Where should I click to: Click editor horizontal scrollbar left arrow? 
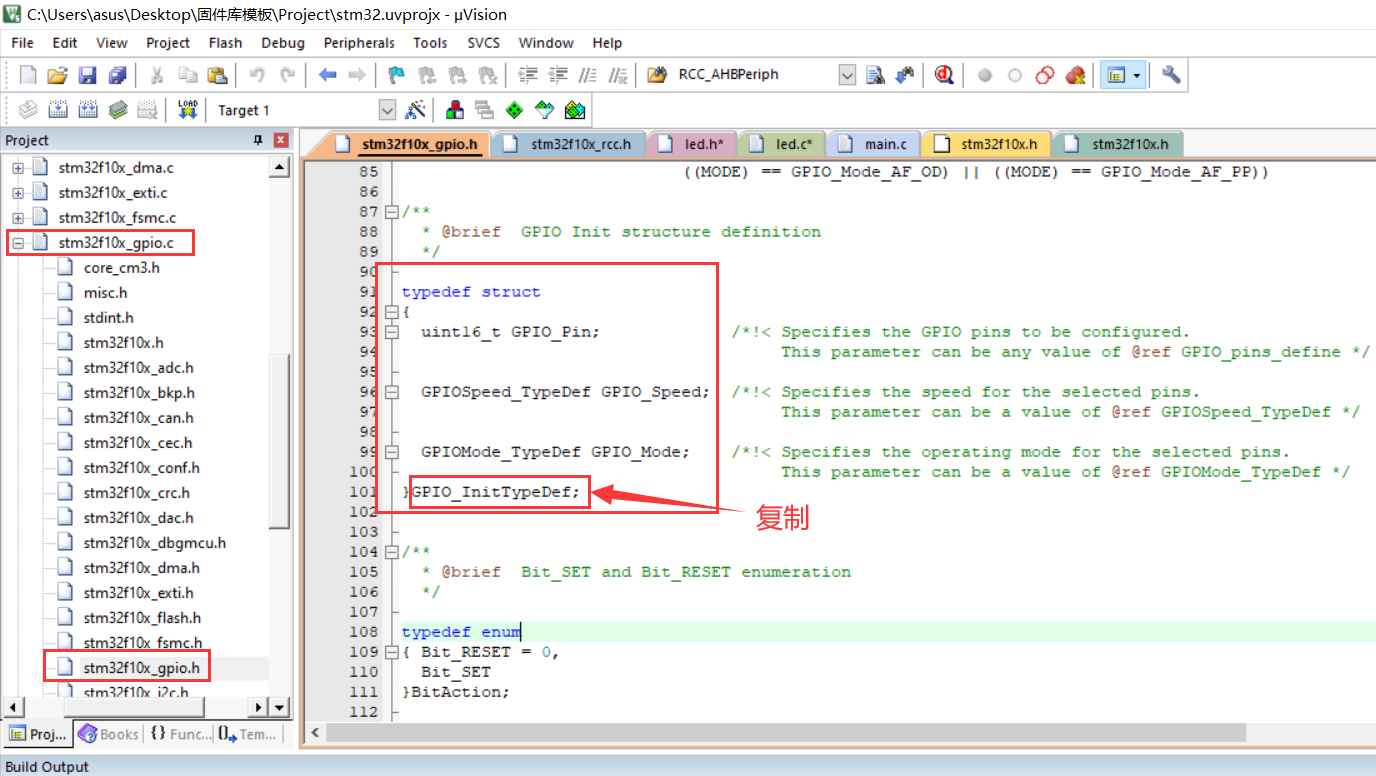click(x=314, y=733)
